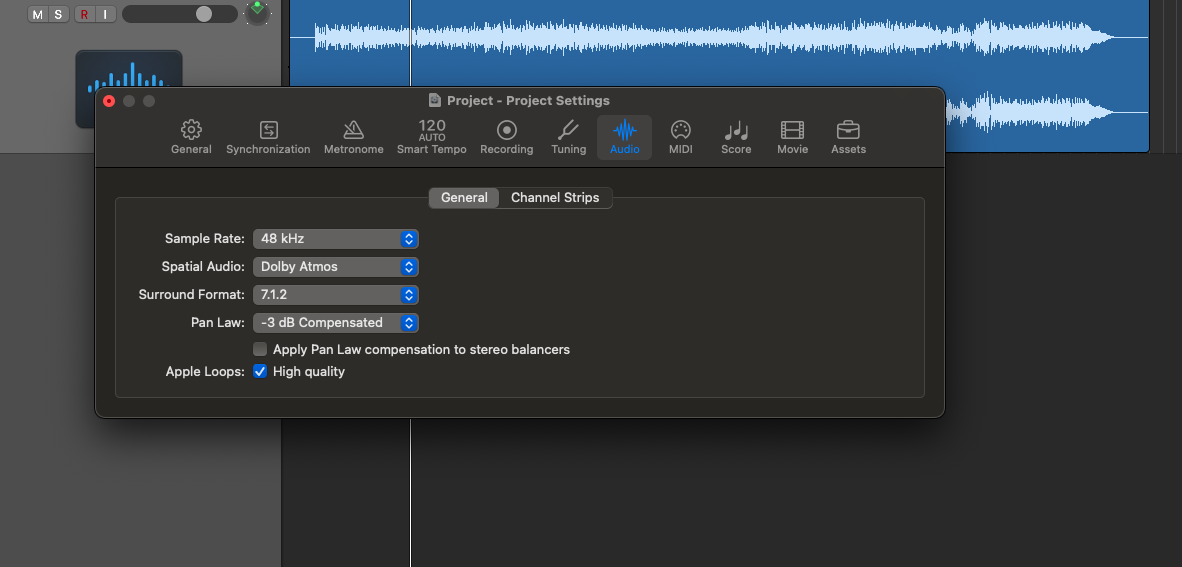Switch to the General tab
Viewport: 1182px width, 567px height.
tap(464, 198)
